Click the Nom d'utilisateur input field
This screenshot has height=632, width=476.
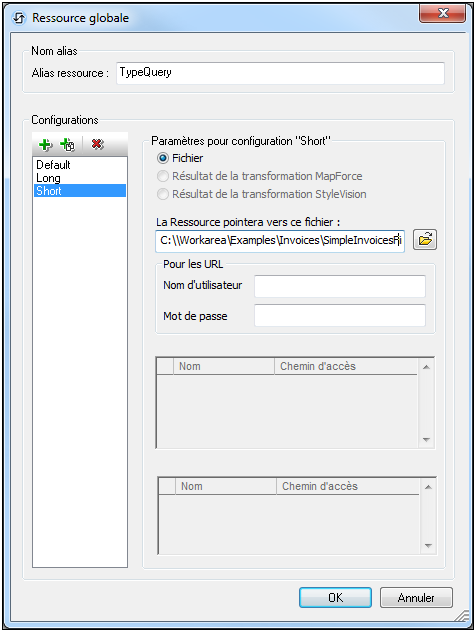pyautogui.click(x=340, y=286)
